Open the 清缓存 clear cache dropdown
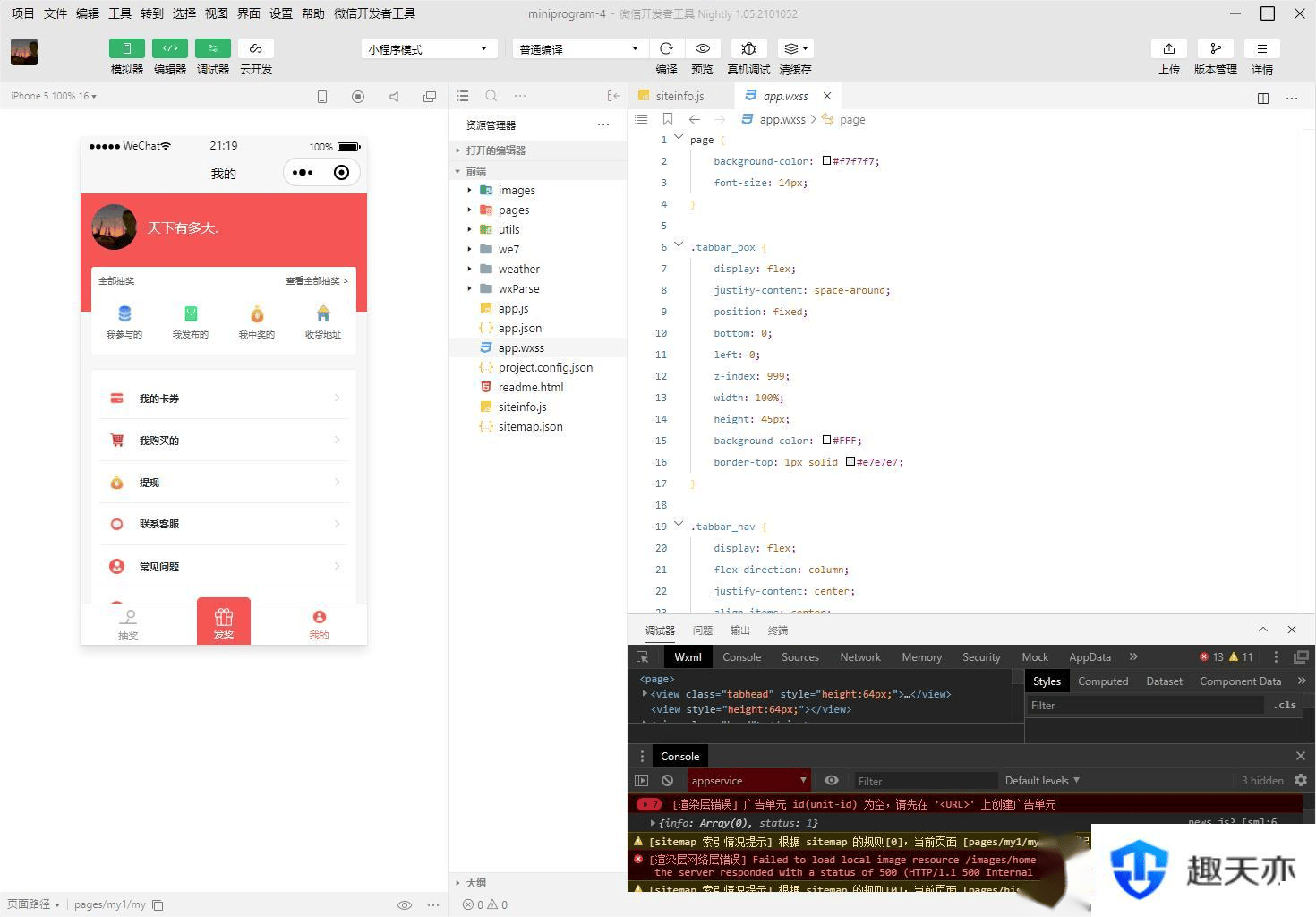The image size is (1316, 917). [795, 48]
